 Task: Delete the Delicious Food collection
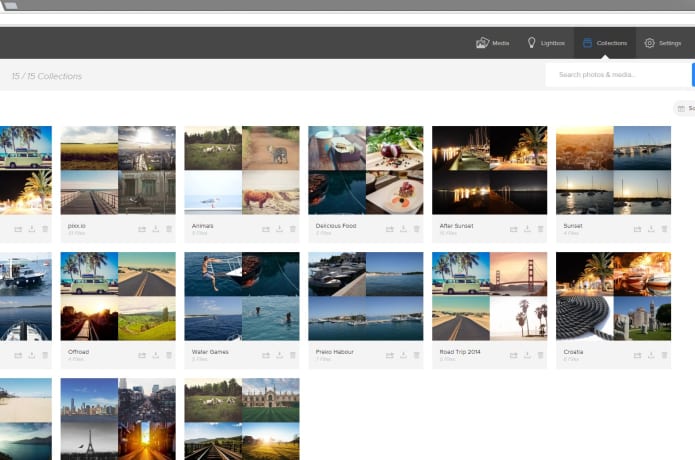(x=417, y=229)
